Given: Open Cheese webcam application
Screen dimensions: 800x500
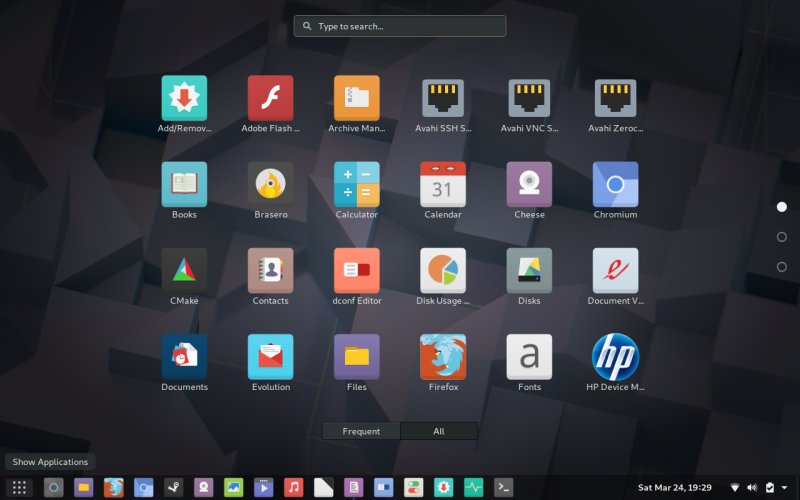Looking at the screenshot, I should click(x=529, y=184).
